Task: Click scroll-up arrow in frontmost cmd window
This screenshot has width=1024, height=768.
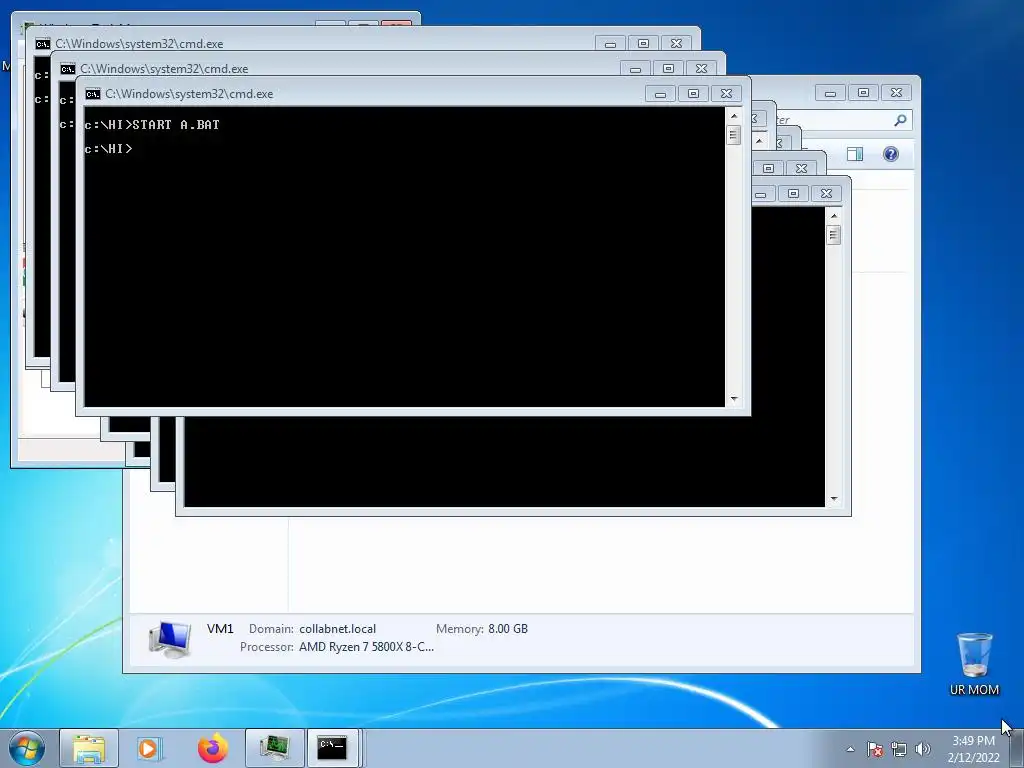Action: coord(734,116)
